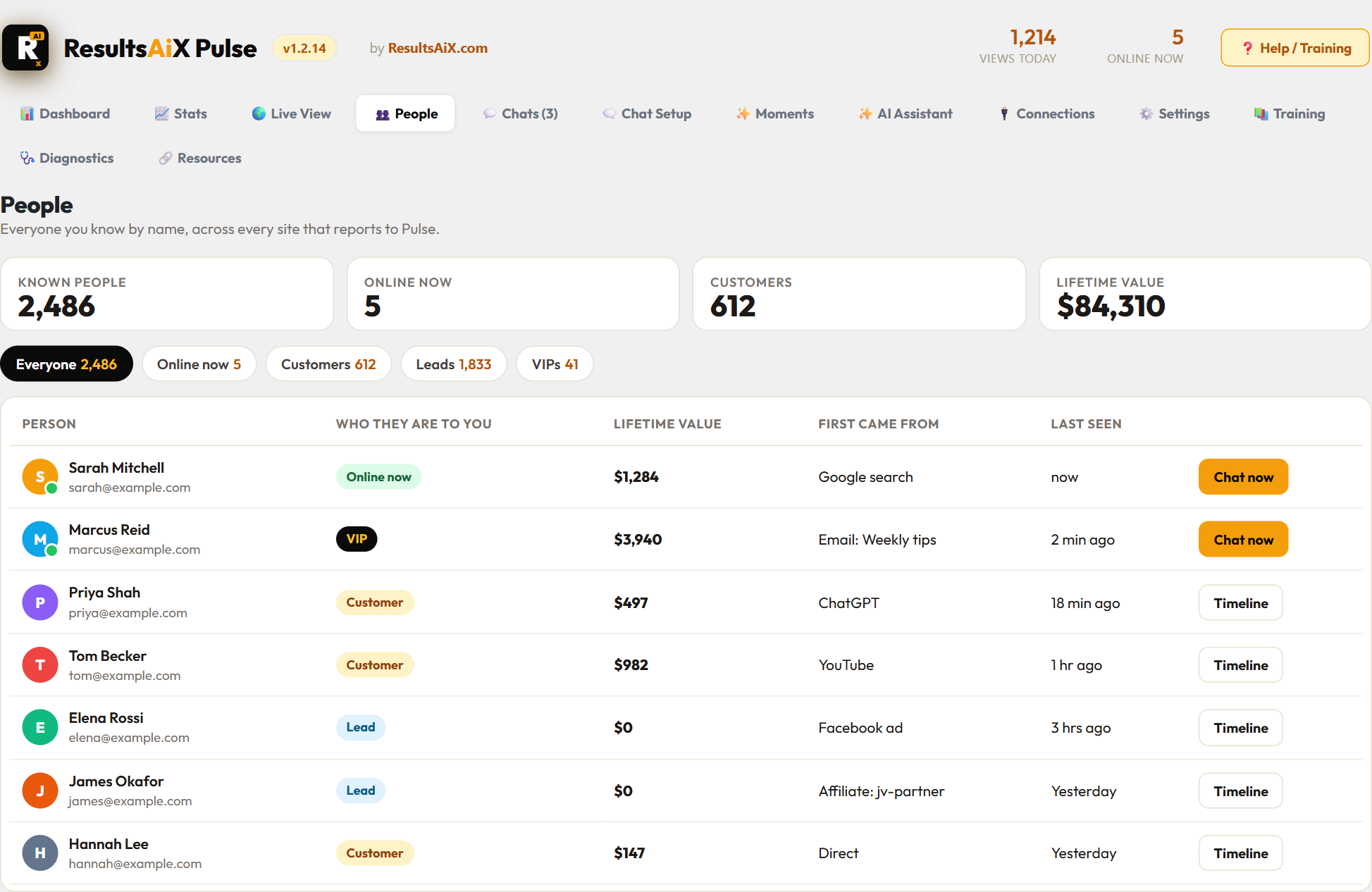Click the VIP badge for Marcus Reid
Screen dimensions: 1372x892
tap(357, 539)
